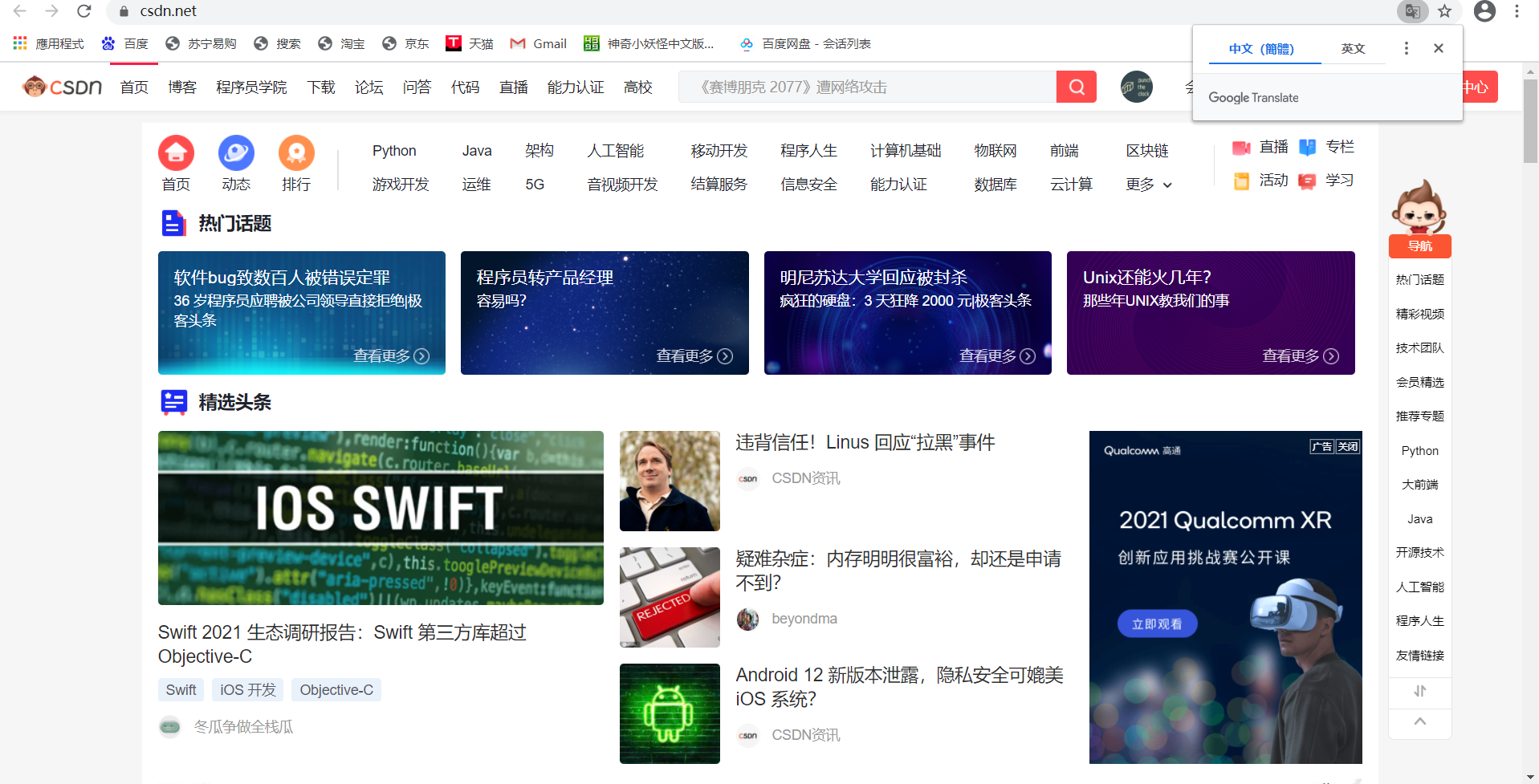Click the search input field
Screen dimensions: 1539x784
(867, 87)
